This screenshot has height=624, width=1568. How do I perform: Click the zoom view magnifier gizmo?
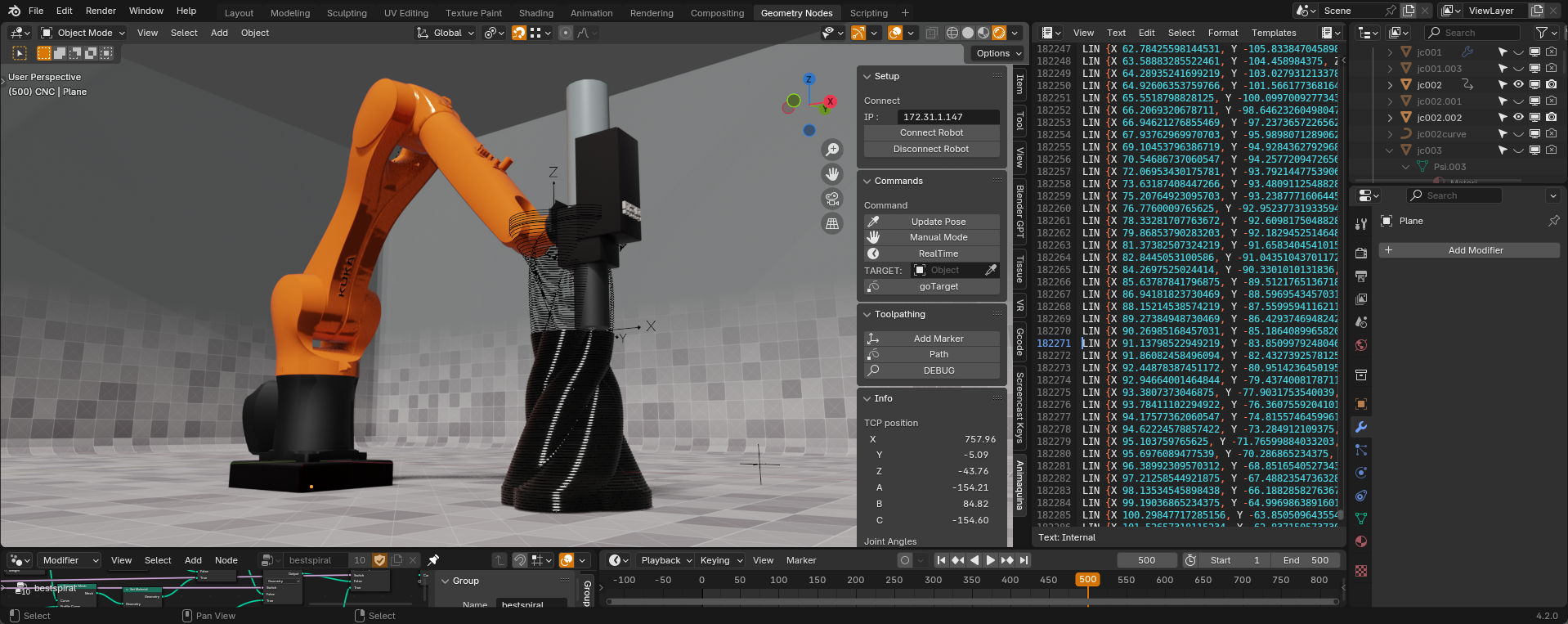click(x=832, y=150)
